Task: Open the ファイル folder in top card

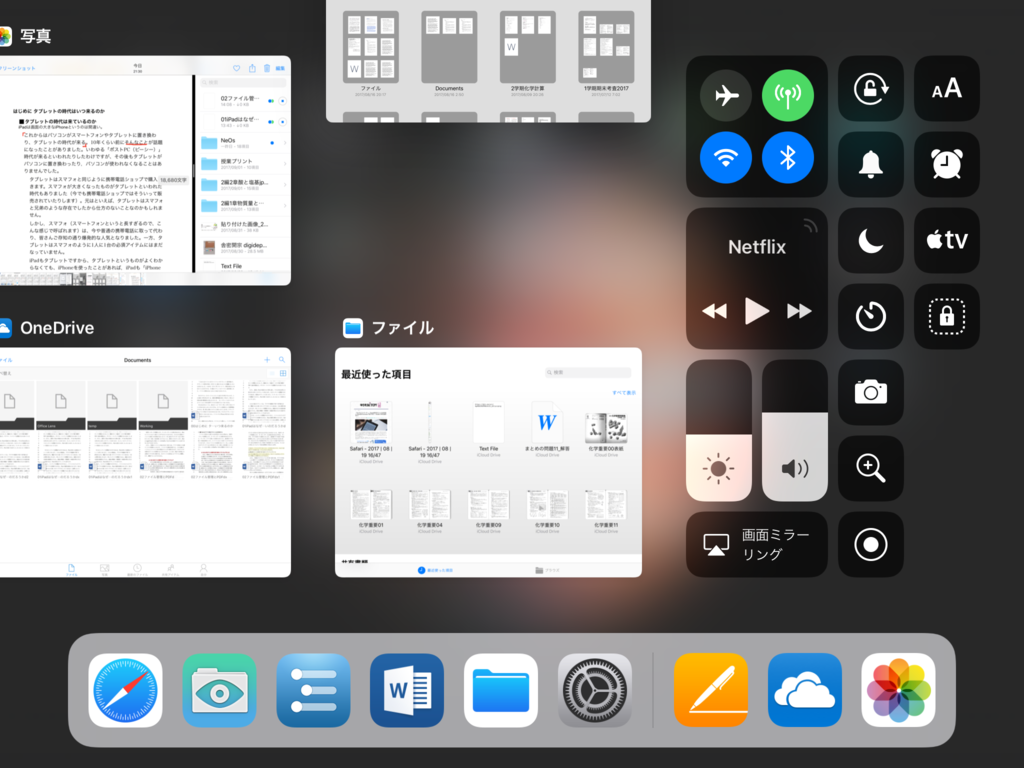Action: [370, 54]
